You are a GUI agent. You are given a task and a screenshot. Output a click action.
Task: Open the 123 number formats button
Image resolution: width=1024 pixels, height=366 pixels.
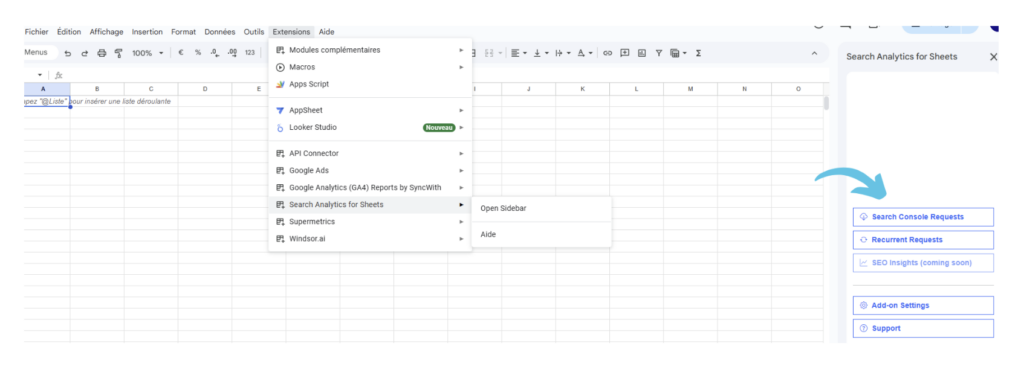click(250, 53)
